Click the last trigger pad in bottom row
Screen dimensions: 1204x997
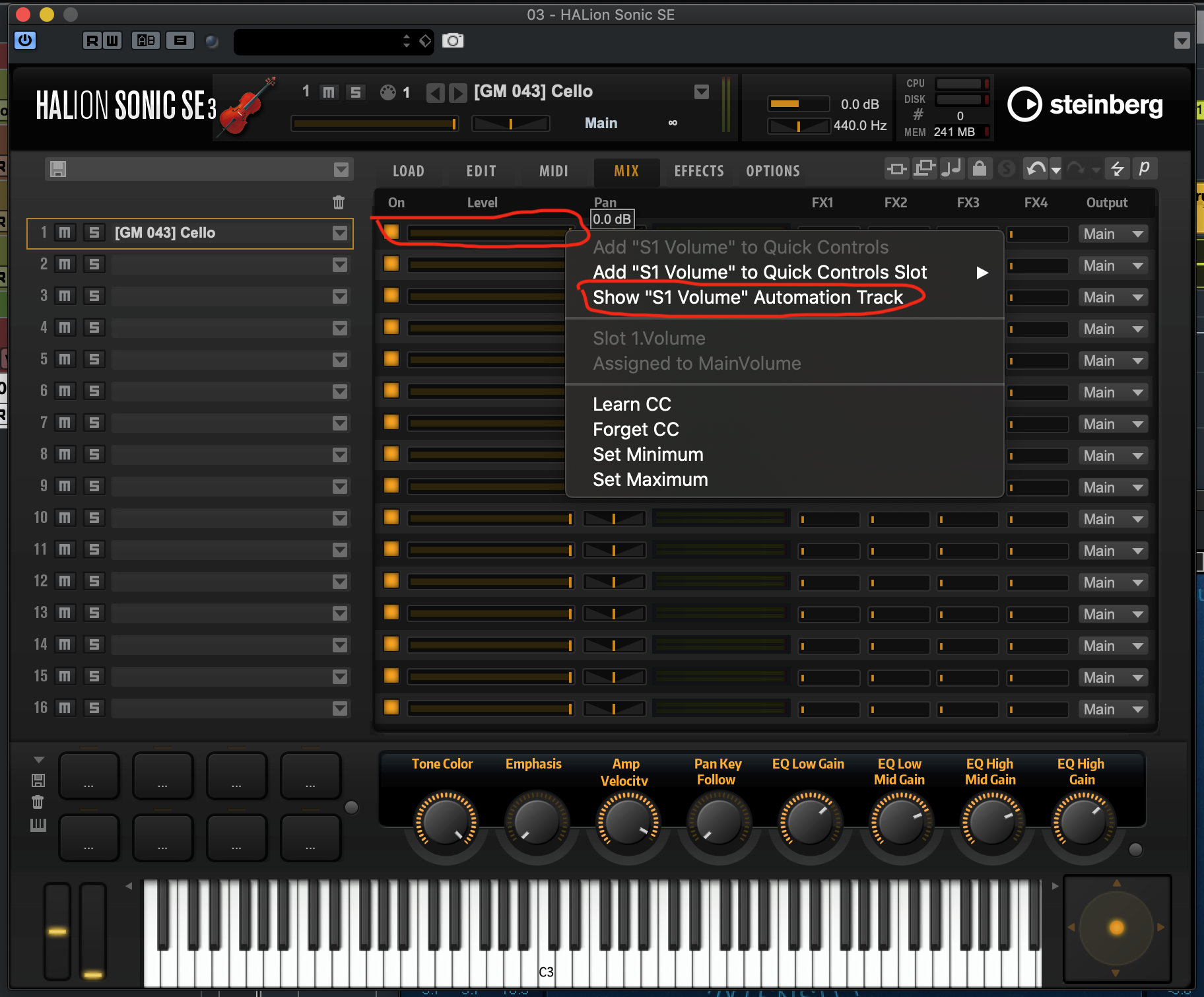[311, 838]
